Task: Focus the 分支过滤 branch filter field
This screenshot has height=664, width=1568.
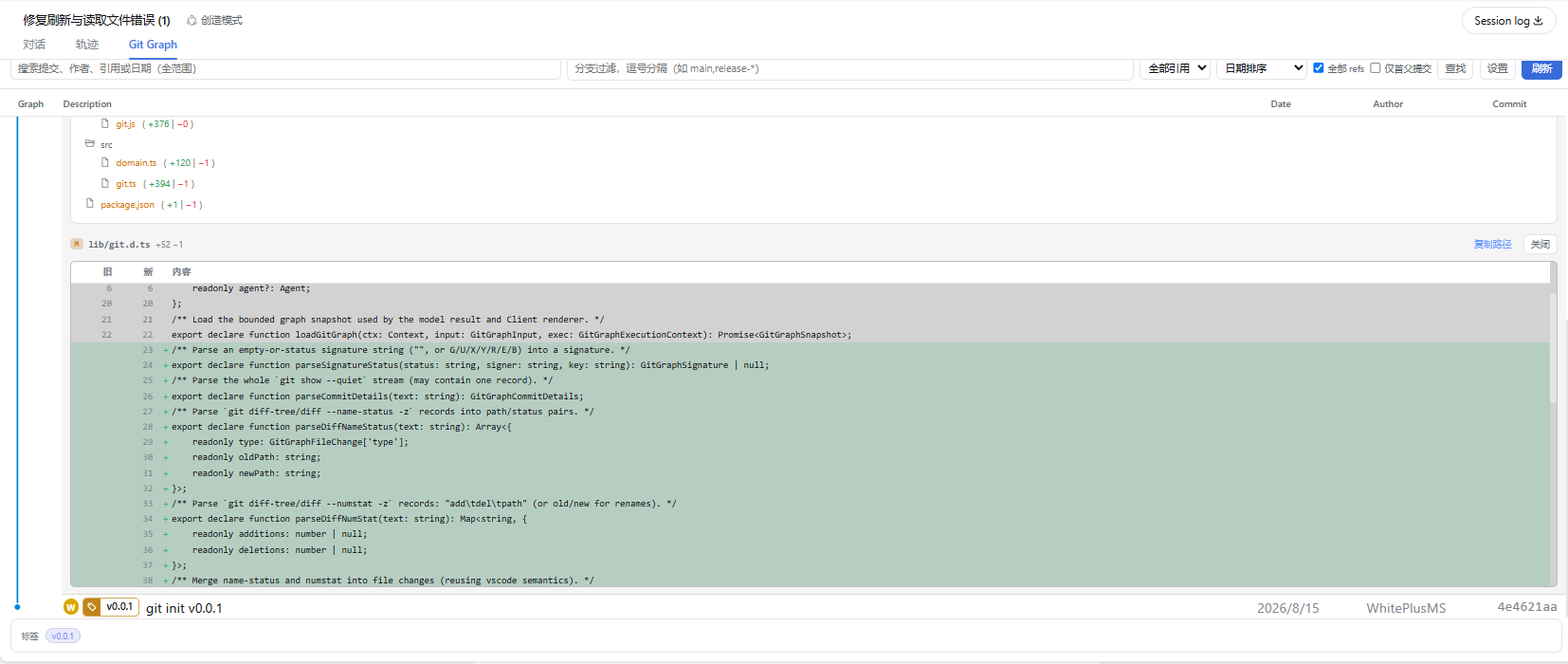Action: 850,68
